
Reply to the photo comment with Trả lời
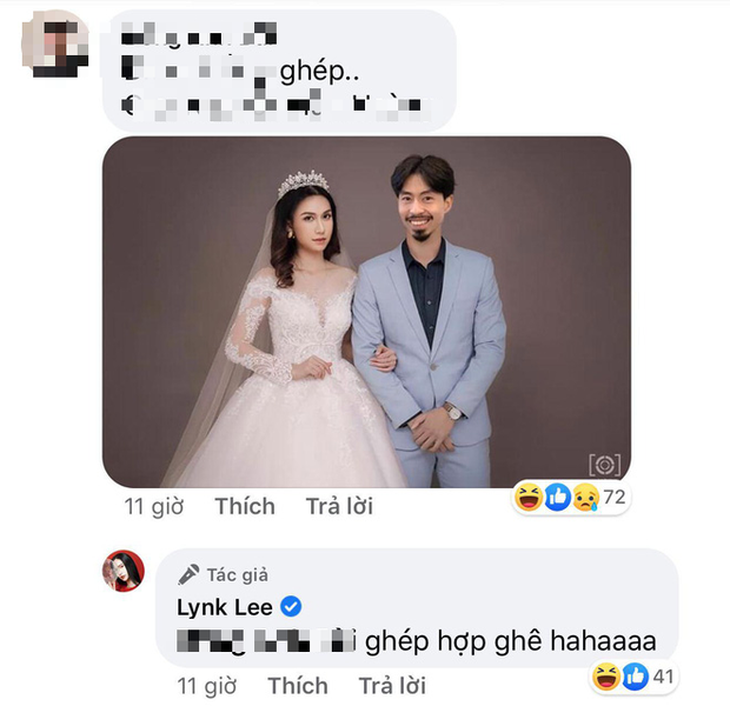coord(339,506)
